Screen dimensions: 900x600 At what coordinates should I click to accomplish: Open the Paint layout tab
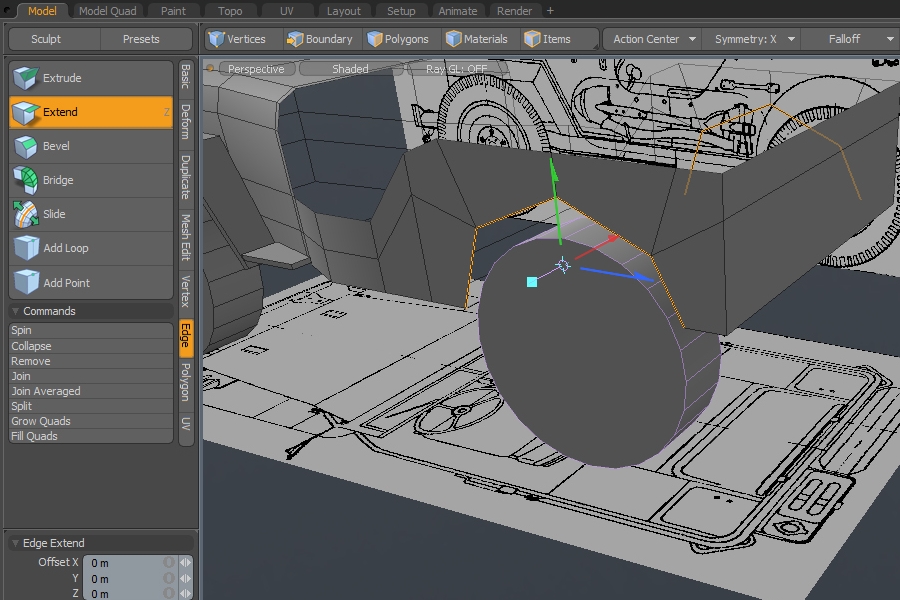(173, 11)
